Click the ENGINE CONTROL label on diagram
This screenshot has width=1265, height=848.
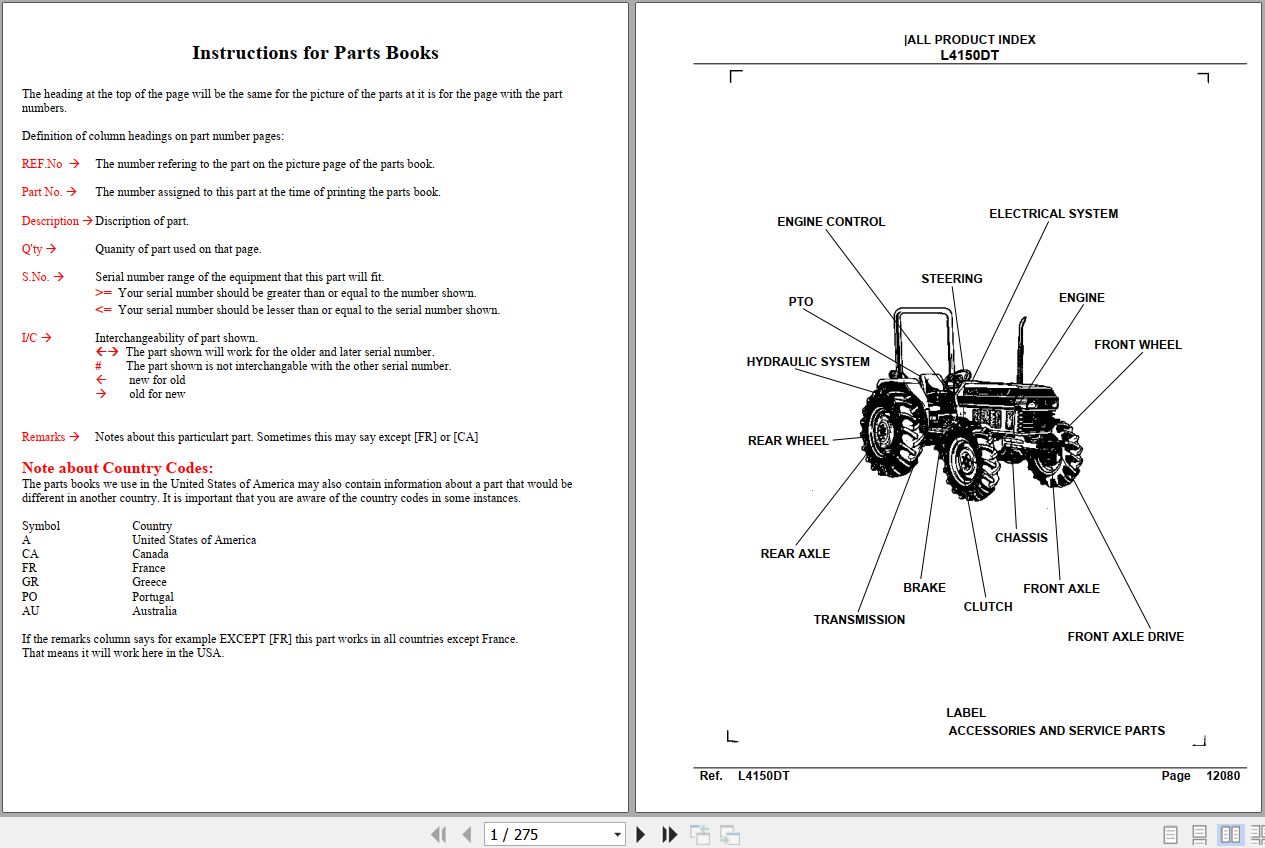(x=831, y=222)
